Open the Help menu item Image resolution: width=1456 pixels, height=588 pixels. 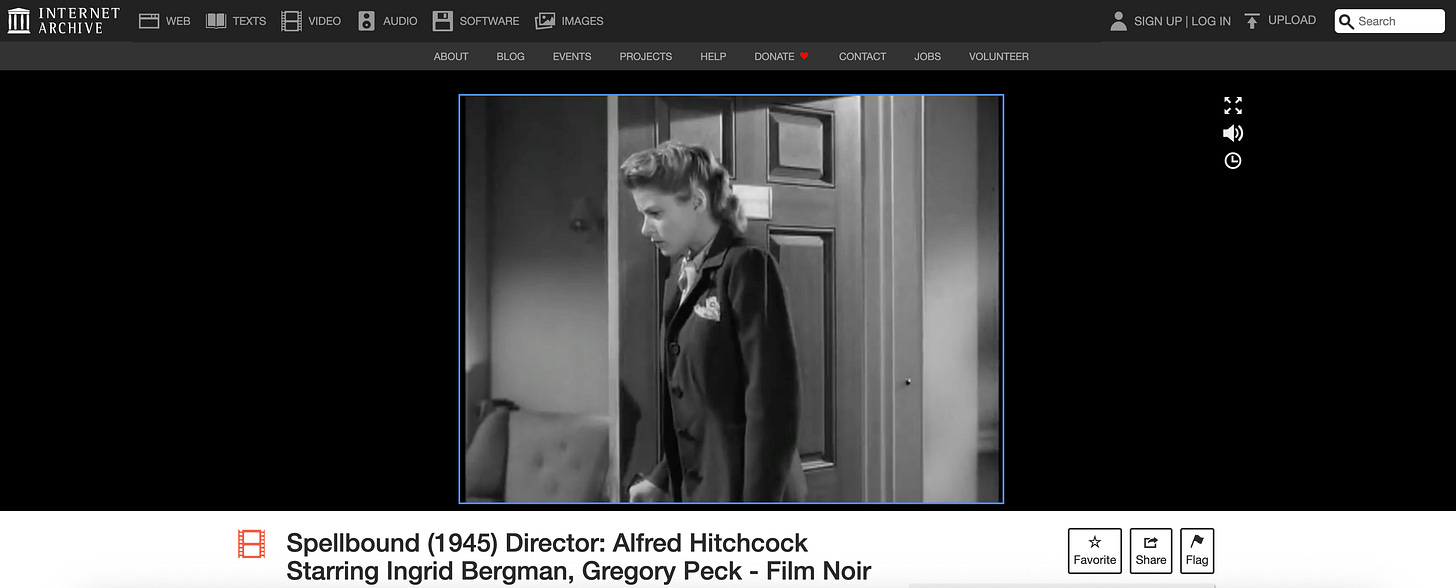click(x=713, y=56)
